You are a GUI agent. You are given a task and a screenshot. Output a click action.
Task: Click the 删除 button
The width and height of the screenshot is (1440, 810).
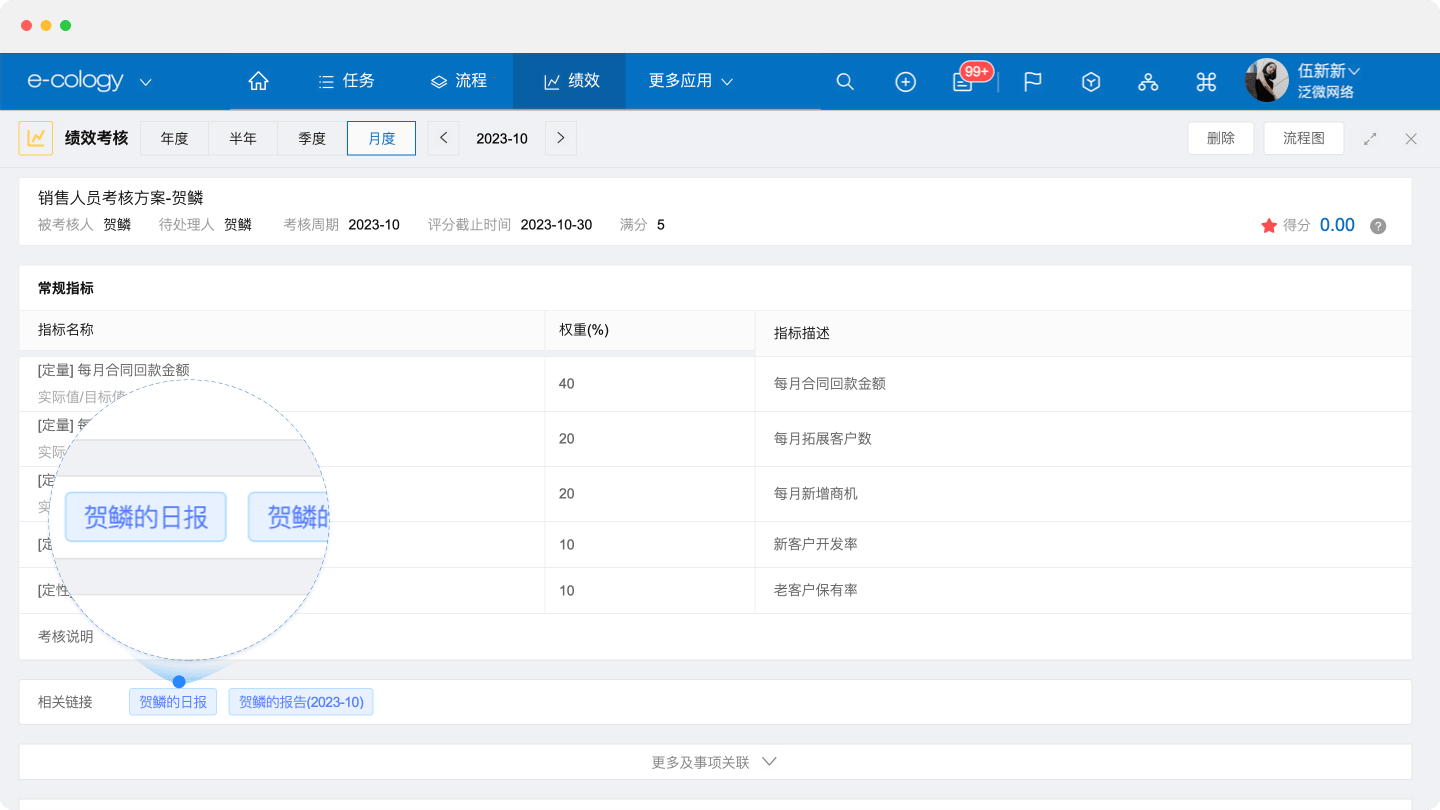pos(1220,138)
